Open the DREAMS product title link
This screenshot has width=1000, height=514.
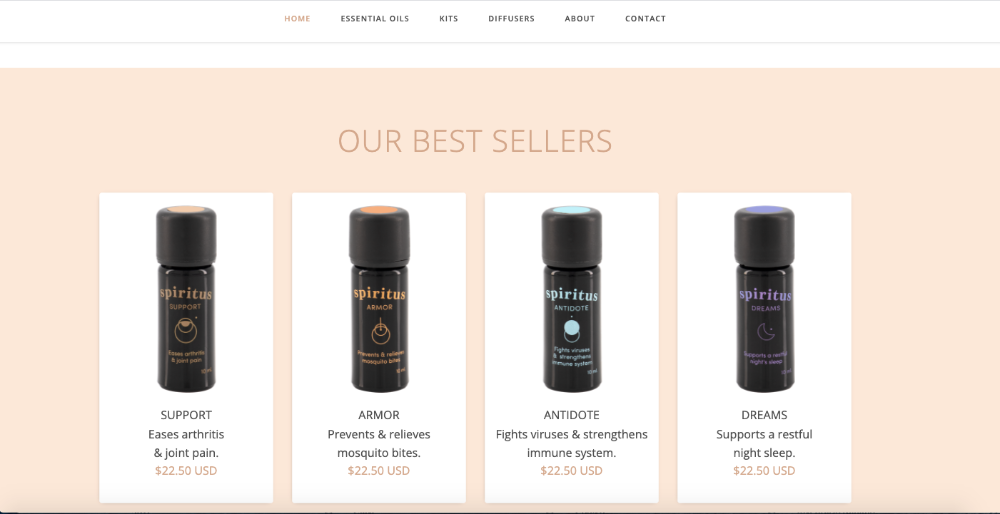764,415
